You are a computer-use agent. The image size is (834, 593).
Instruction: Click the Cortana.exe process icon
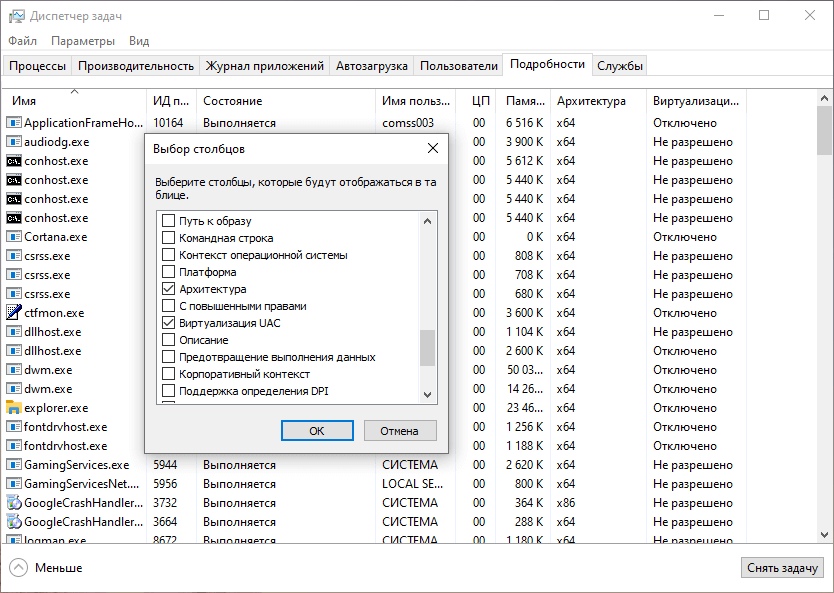pos(13,237)
